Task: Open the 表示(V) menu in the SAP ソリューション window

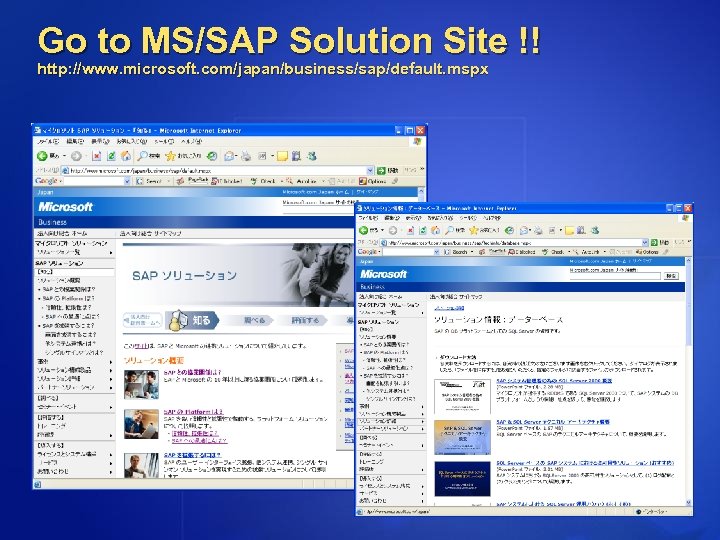Action: 100,141
